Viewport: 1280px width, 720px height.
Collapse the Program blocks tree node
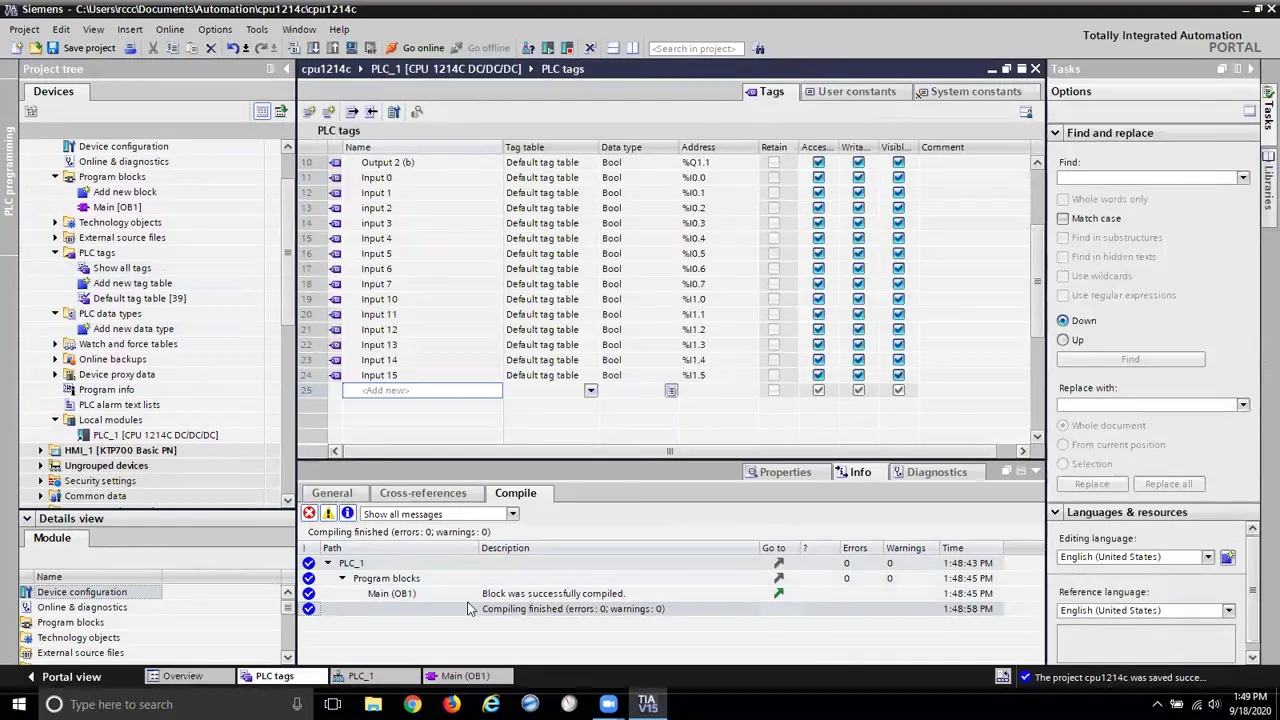(55, 177)
